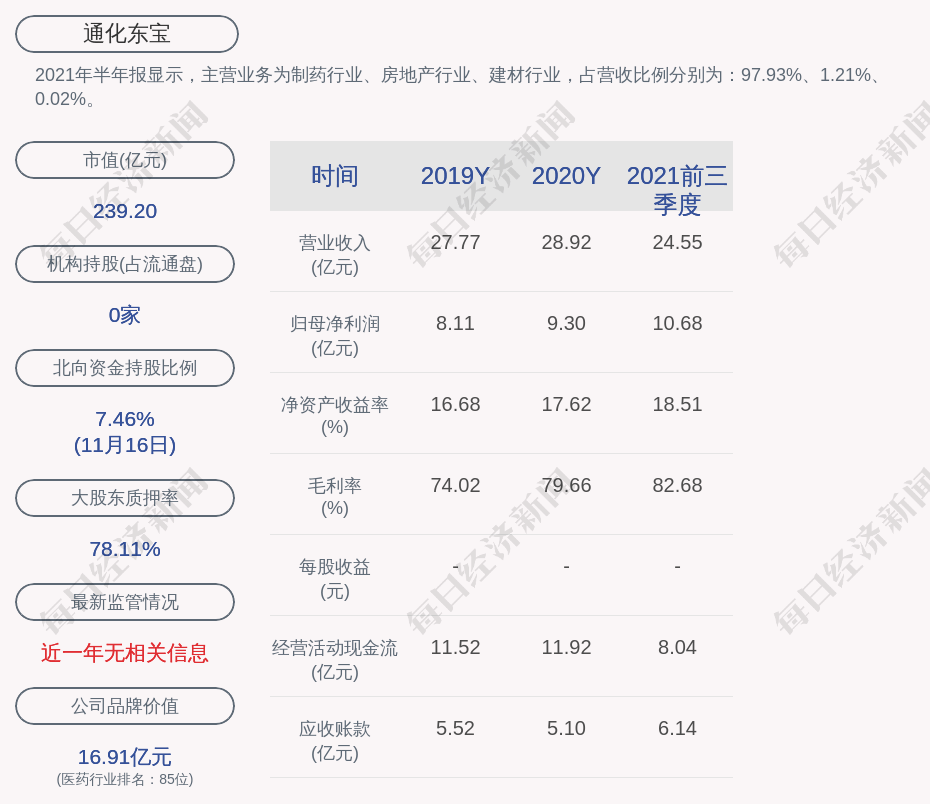Open the 北向资金持股比例 section
The image size is (930, 804).
(x=124, y=368)
